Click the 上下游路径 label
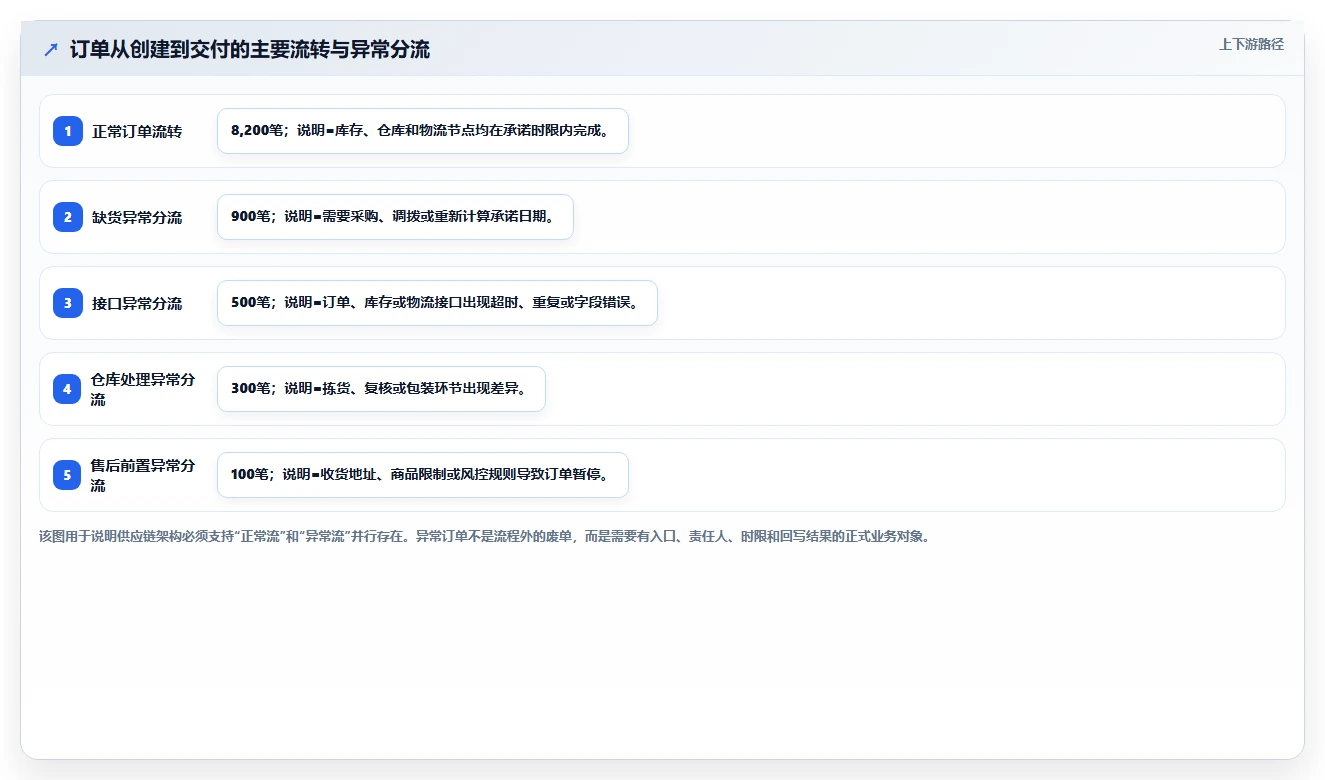The width and height of the screenshot is (1325, 780). point(1251,45)
